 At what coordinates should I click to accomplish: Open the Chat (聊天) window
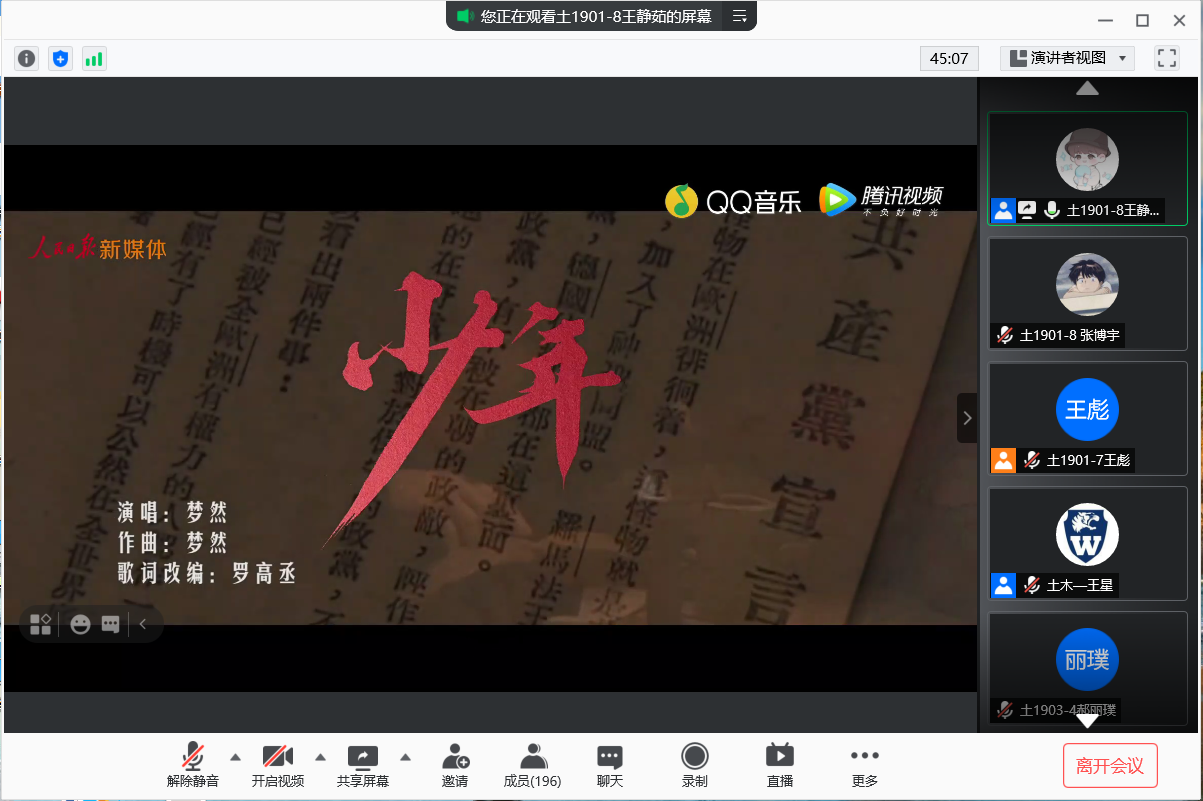pyautogui.click(x=609, y=765)
